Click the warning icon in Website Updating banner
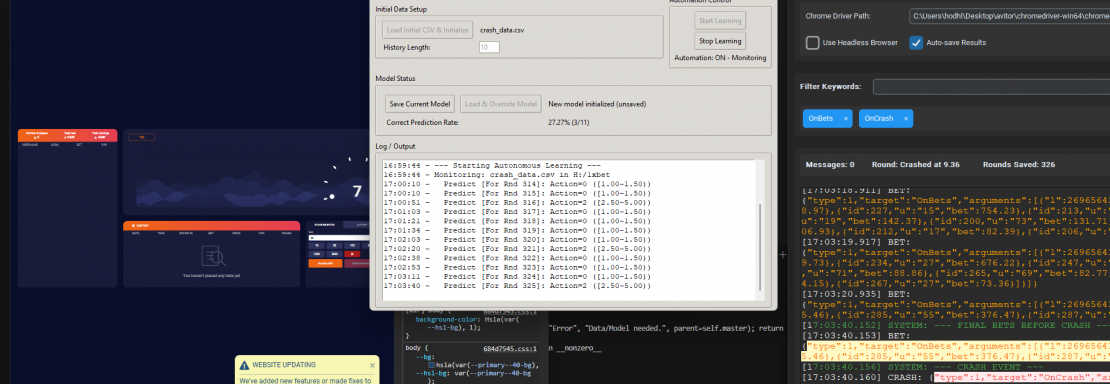The height and width of the screenshot is (384, 1110). (244, 366)
